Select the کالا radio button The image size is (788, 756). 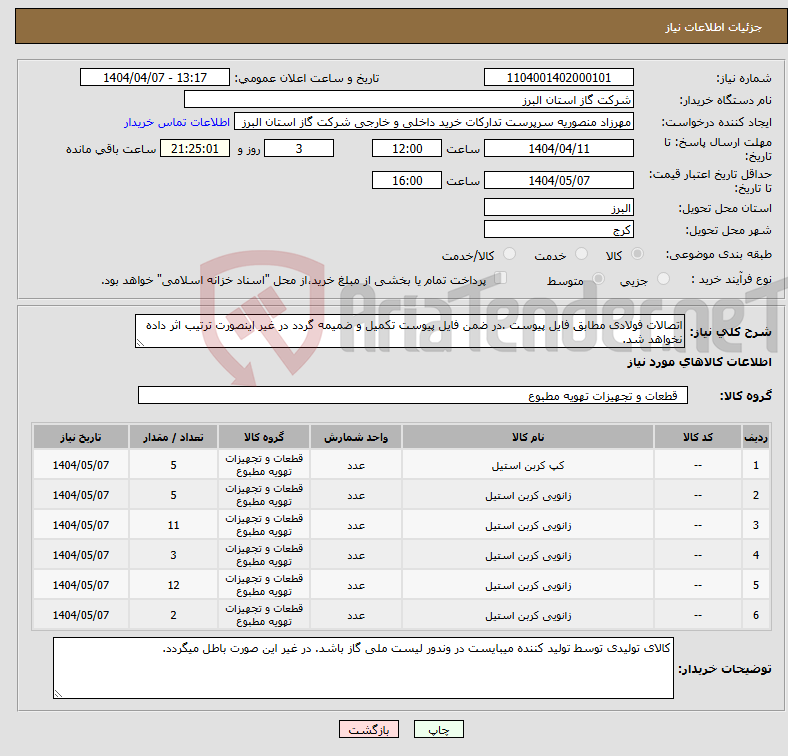(x=637, y=254)
